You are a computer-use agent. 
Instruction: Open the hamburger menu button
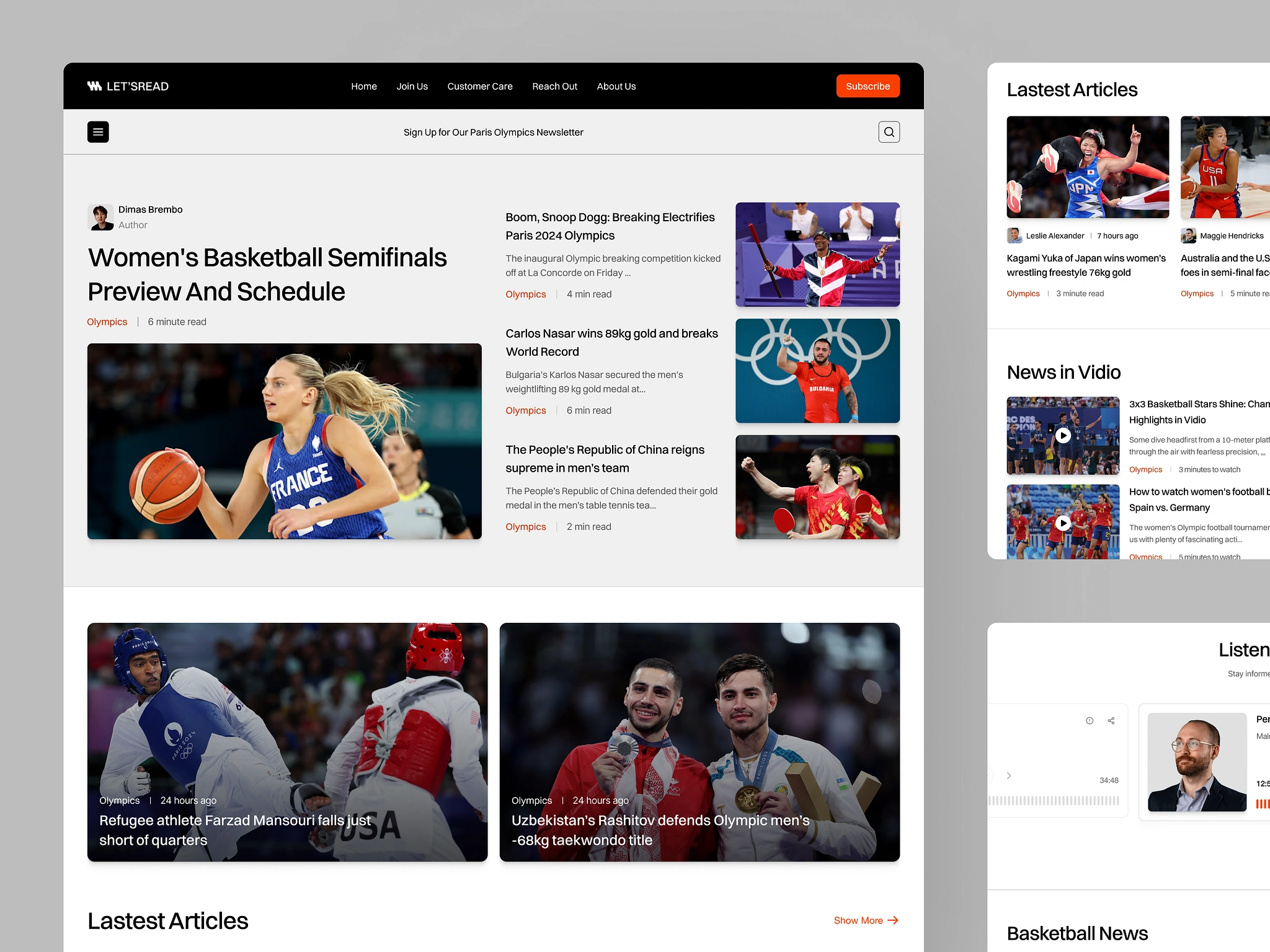[x=98, y=132]
